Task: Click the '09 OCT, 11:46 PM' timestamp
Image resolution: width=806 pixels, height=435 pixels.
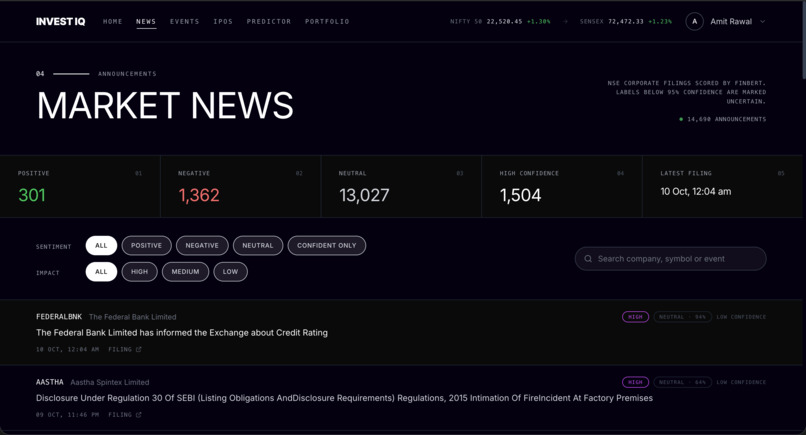Action: coord(67,414)
